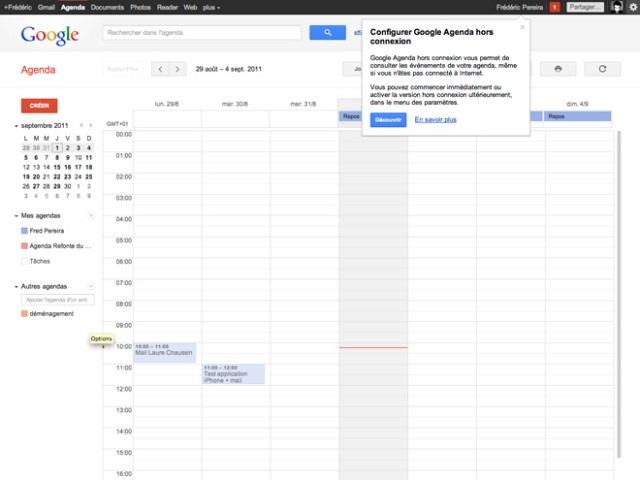Click the Agenda heading link
The height and width of the screenshot is (480, 640).
point(38,70)
